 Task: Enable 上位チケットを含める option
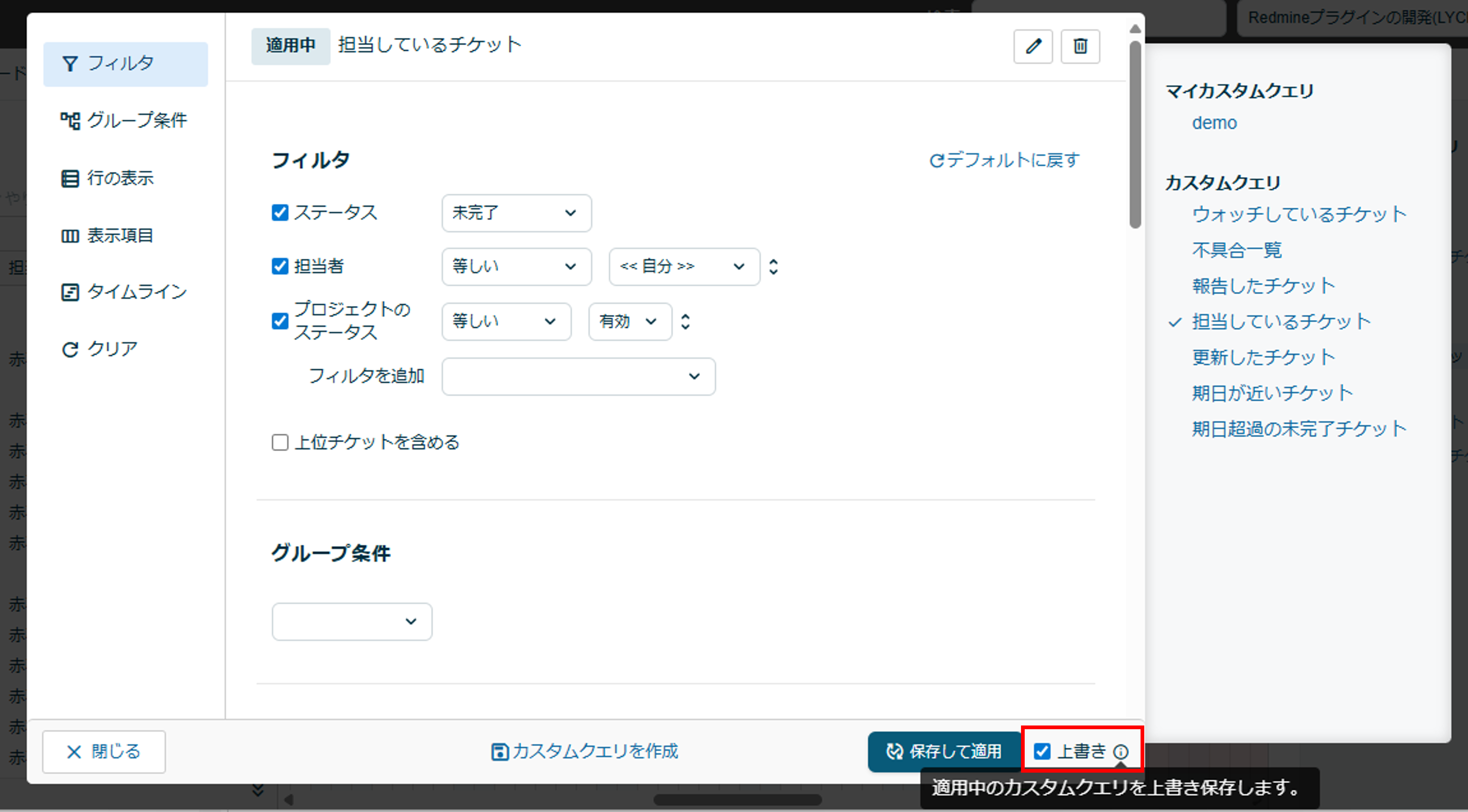coord(280,442)
